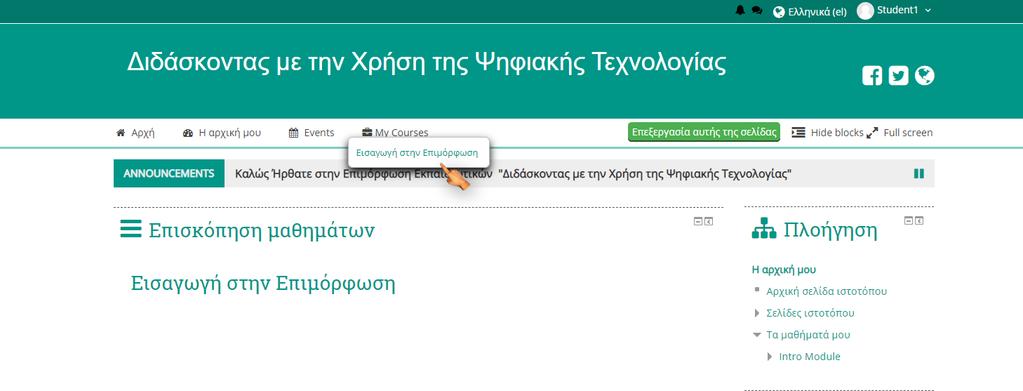The width and height of the screenshot is (1023, 391).
Task: Open the notifications bell icon
Action: tap(740, 10)
